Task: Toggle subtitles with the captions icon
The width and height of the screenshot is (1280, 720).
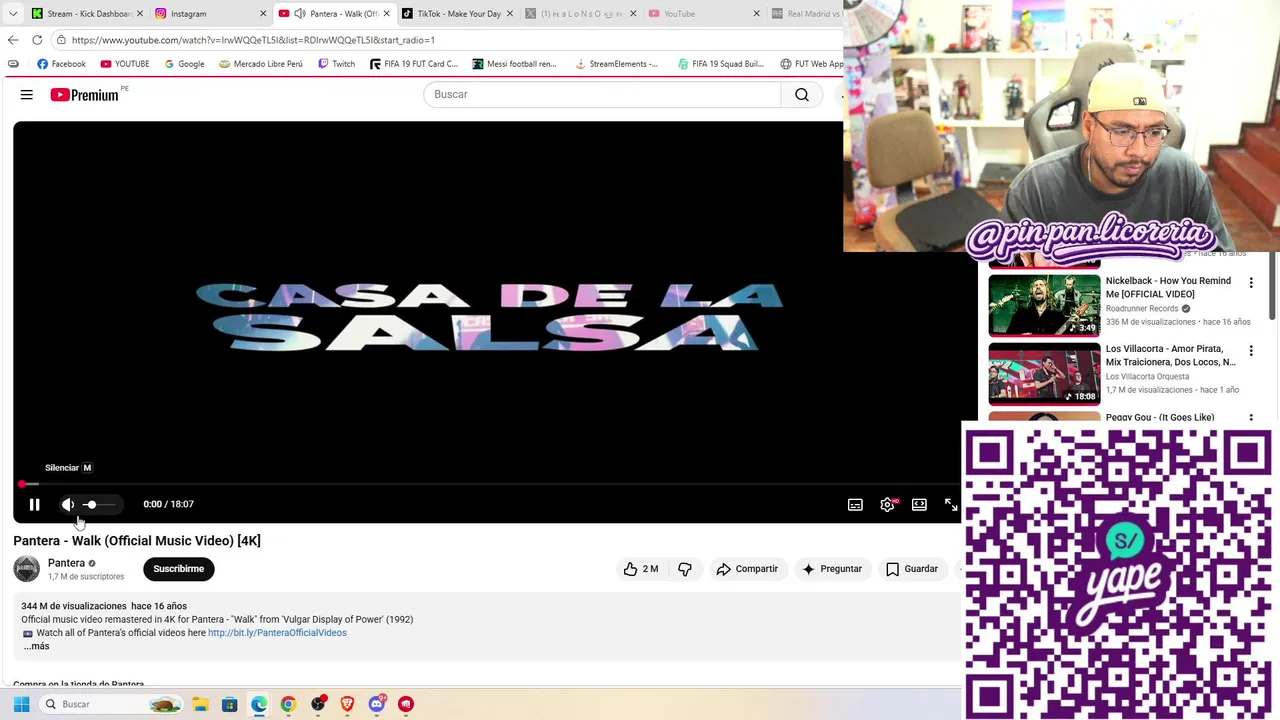Action: 855,505
